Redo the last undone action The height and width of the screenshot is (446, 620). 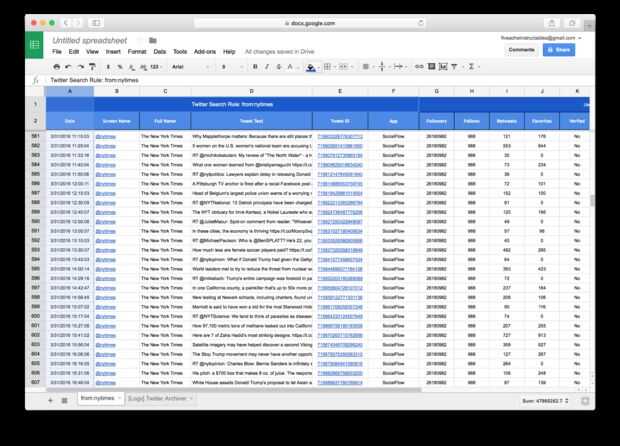click(x=80, y=67)
